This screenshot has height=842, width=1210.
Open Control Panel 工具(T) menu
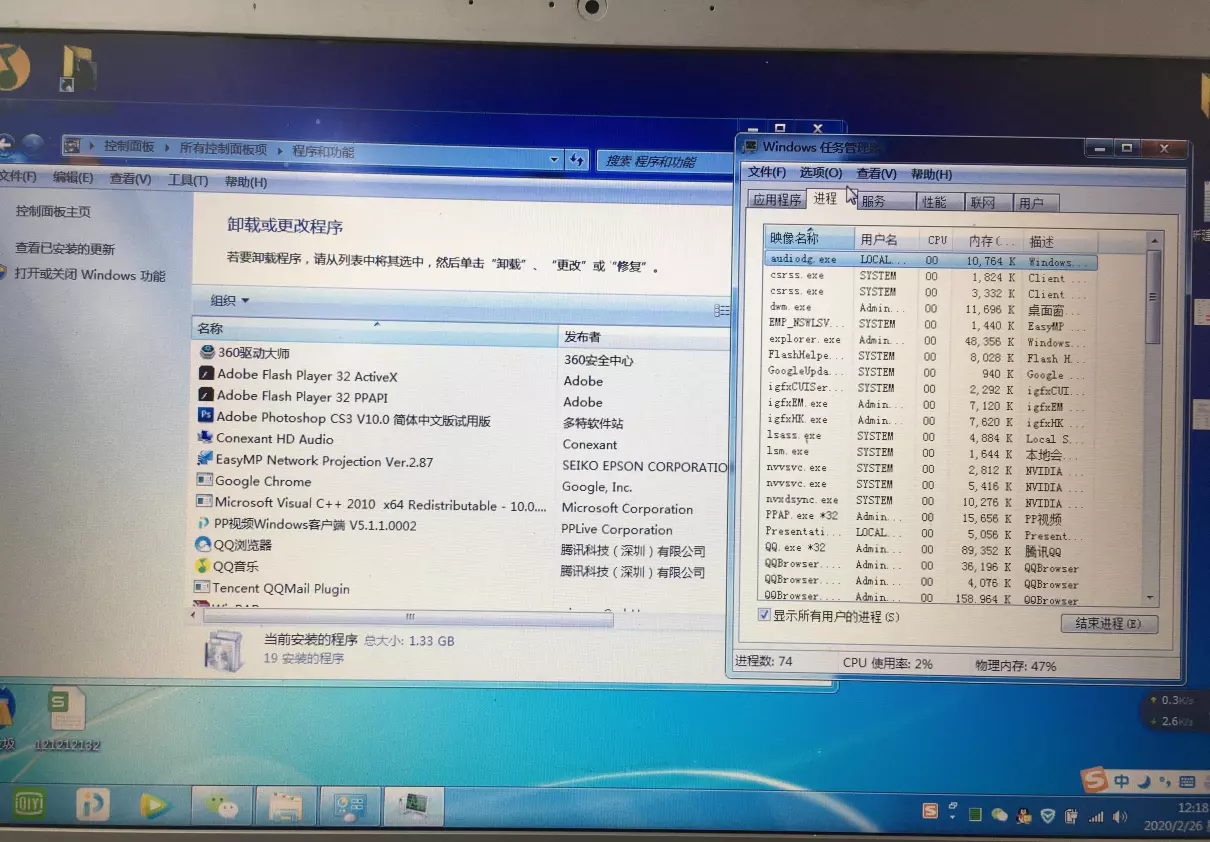point(188,180)
